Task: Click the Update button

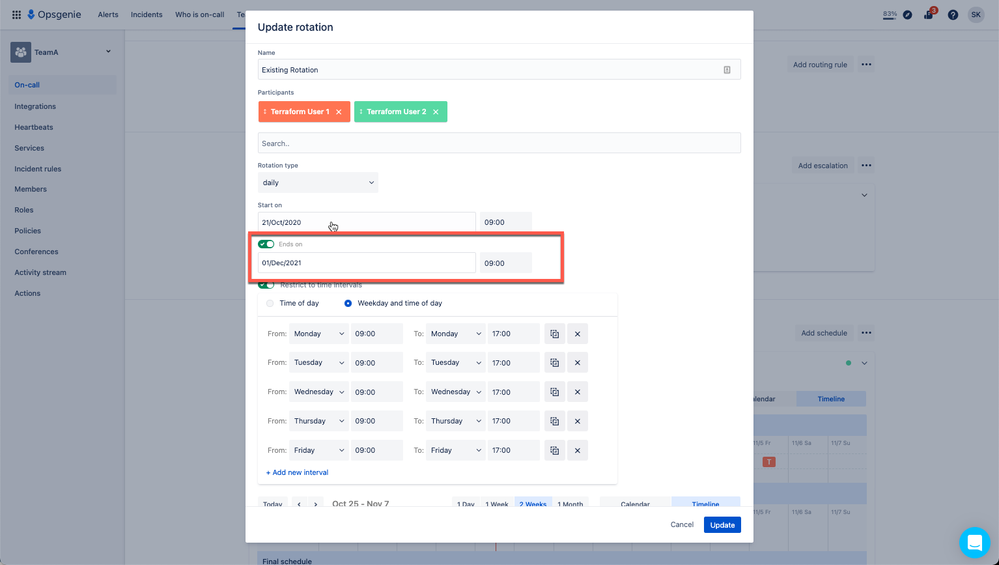Action: 722,525
